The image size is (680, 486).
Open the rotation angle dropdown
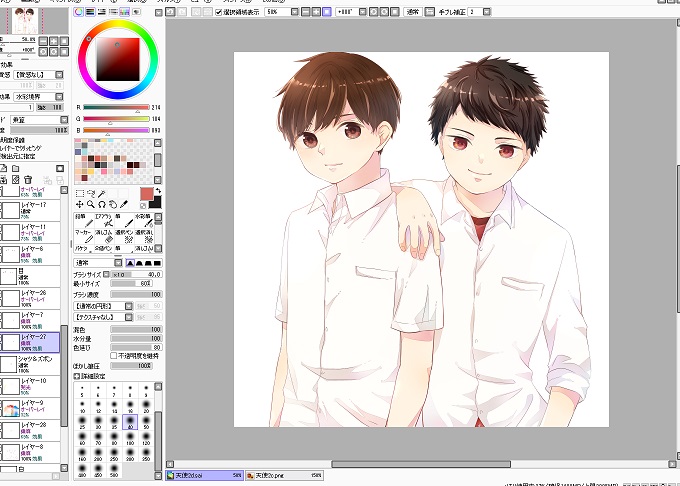point(363,12)
